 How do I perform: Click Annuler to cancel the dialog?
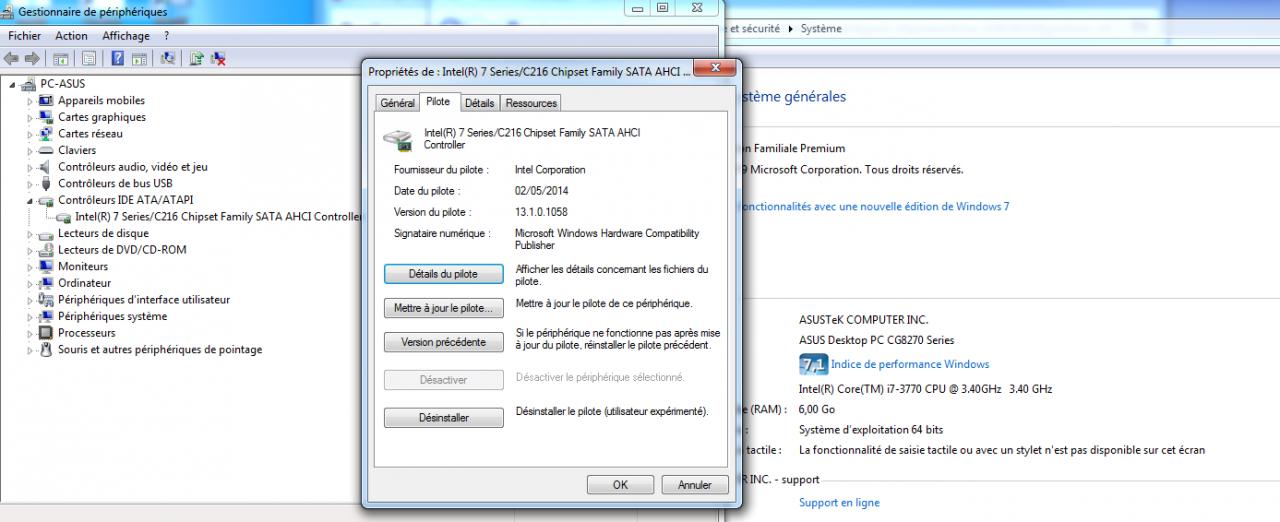coord(695,485)
